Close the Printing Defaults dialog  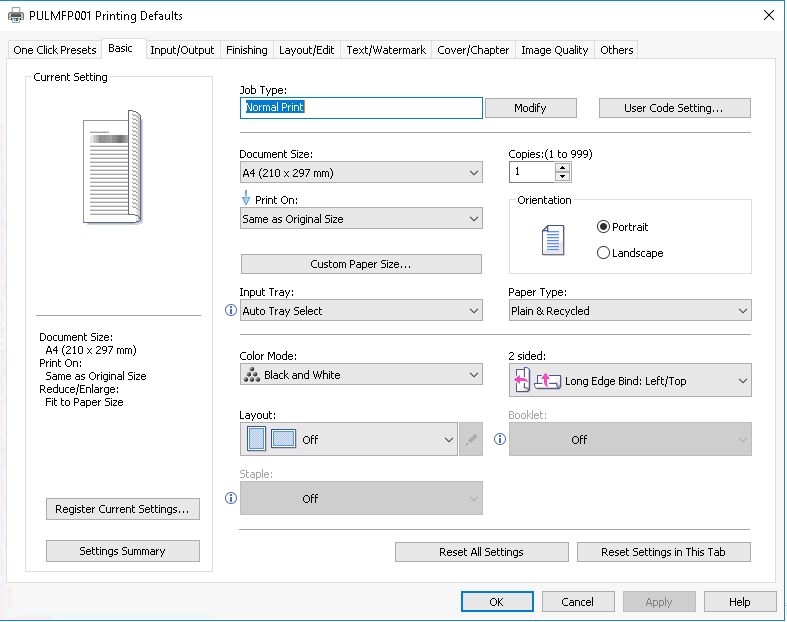tap(768, 15)
